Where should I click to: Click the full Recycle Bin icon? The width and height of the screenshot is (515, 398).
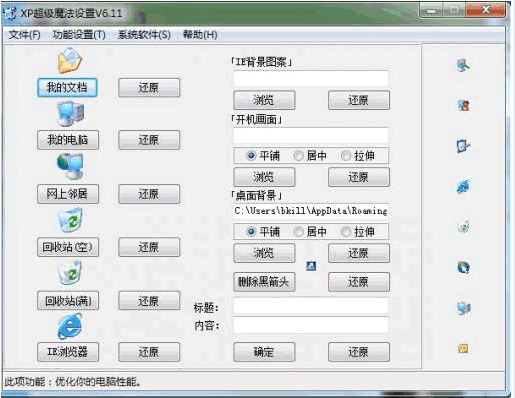70,273
